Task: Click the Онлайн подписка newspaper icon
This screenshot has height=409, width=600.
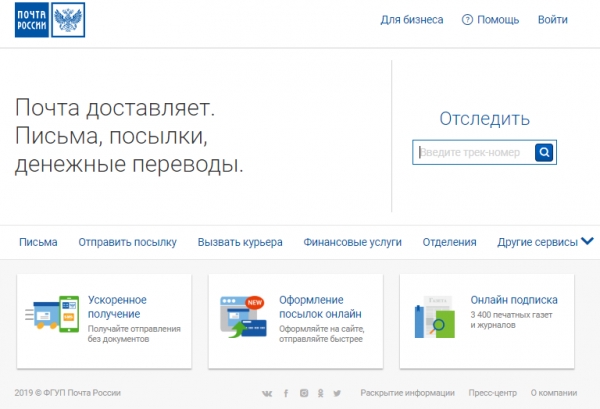Action: [435, 317]
